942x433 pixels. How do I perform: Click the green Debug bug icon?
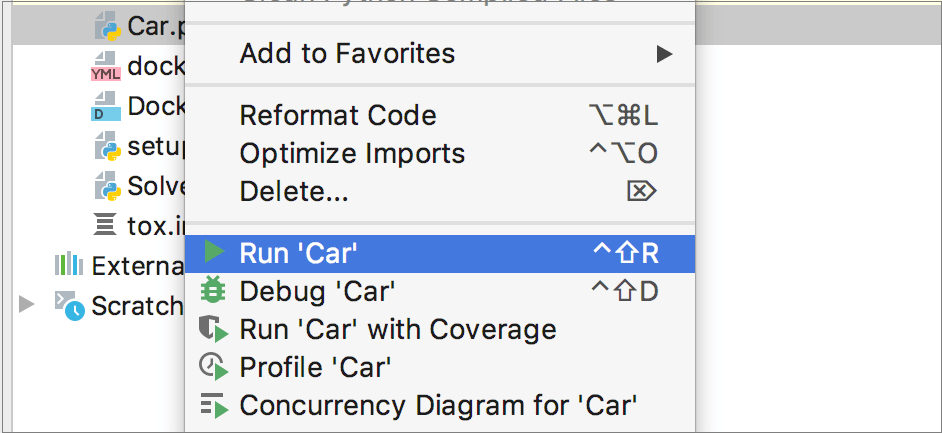tap(213, 290)
